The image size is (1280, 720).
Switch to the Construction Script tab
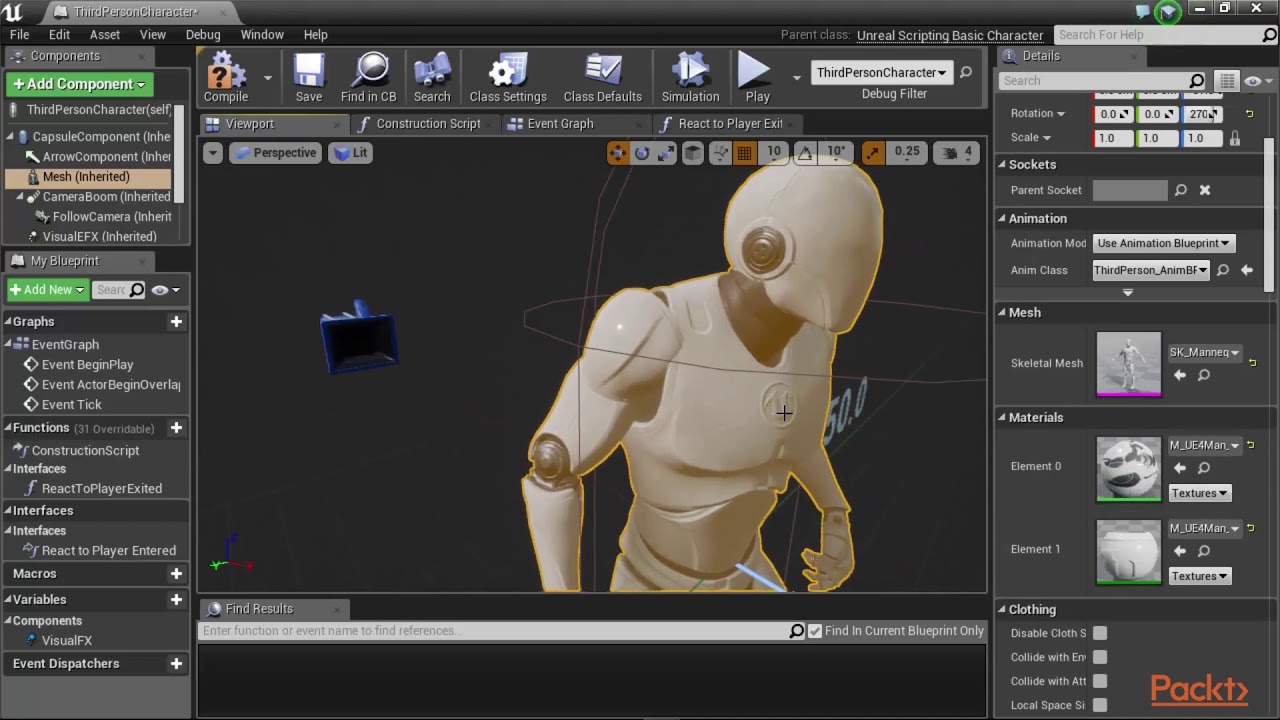[428, 124]
